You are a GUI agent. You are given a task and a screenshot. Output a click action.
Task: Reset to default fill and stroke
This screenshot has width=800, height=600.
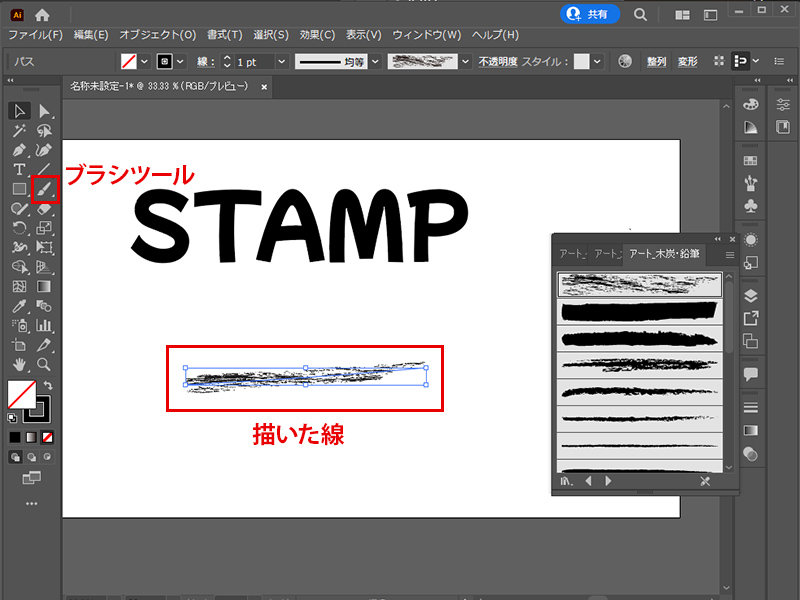(11, 417)
